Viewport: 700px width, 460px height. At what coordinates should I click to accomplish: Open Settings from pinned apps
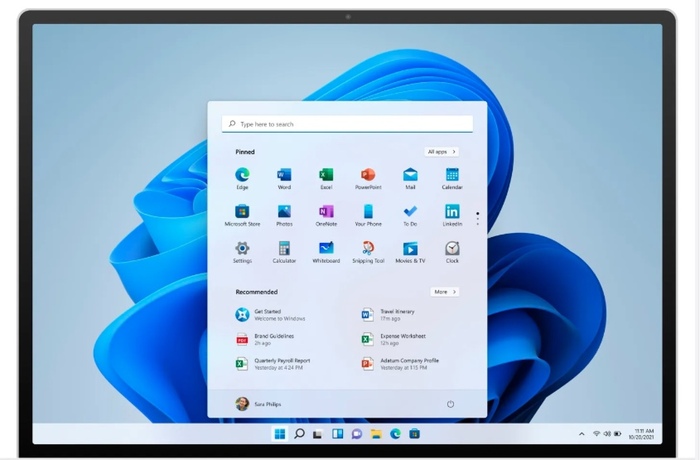pyautogui.click(x=242, y=251)
